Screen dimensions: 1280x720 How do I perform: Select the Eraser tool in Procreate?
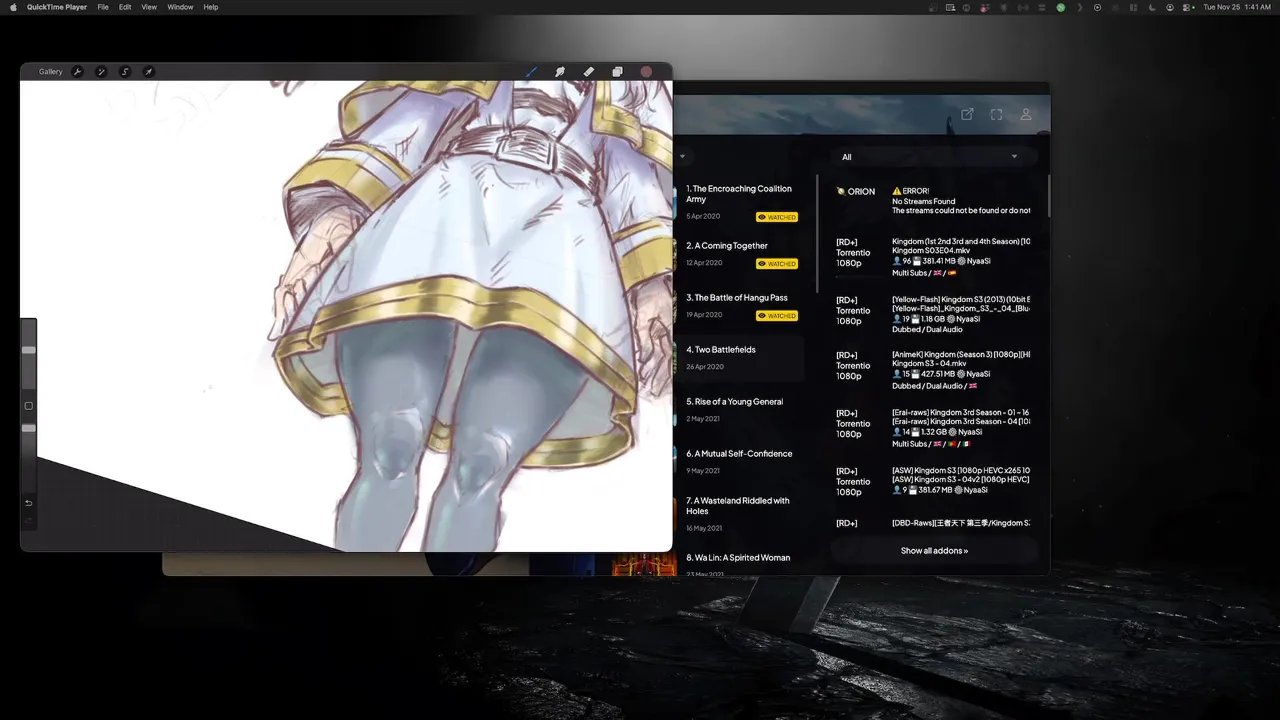tap(588, 72)
